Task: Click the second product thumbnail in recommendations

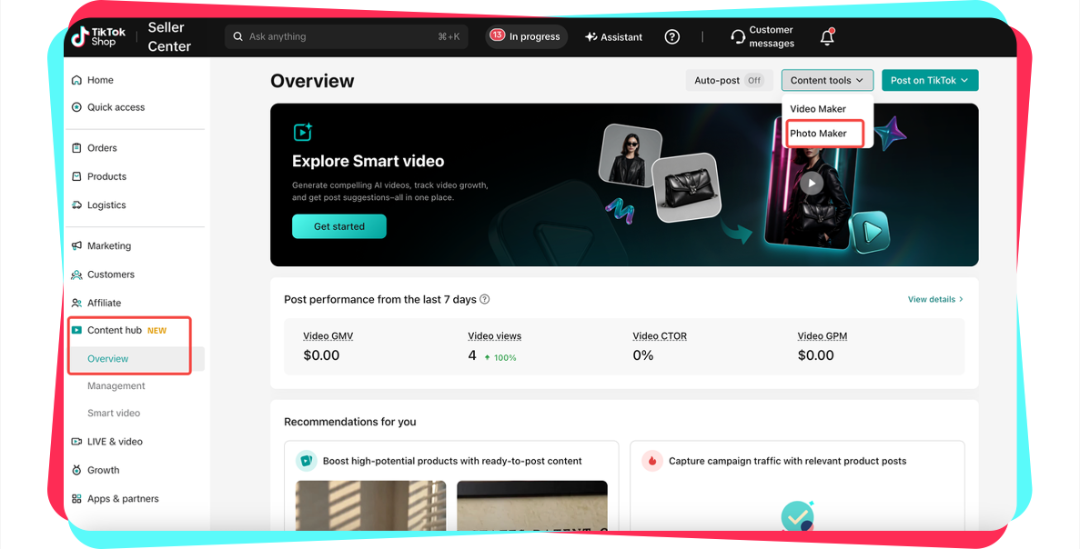Action: click(x=532, y=506)
